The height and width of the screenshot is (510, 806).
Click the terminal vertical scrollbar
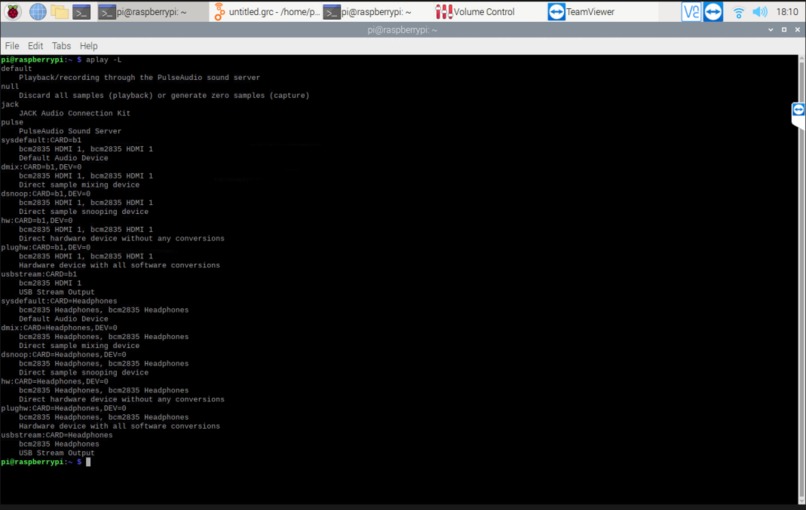click(x=801, y=280)
